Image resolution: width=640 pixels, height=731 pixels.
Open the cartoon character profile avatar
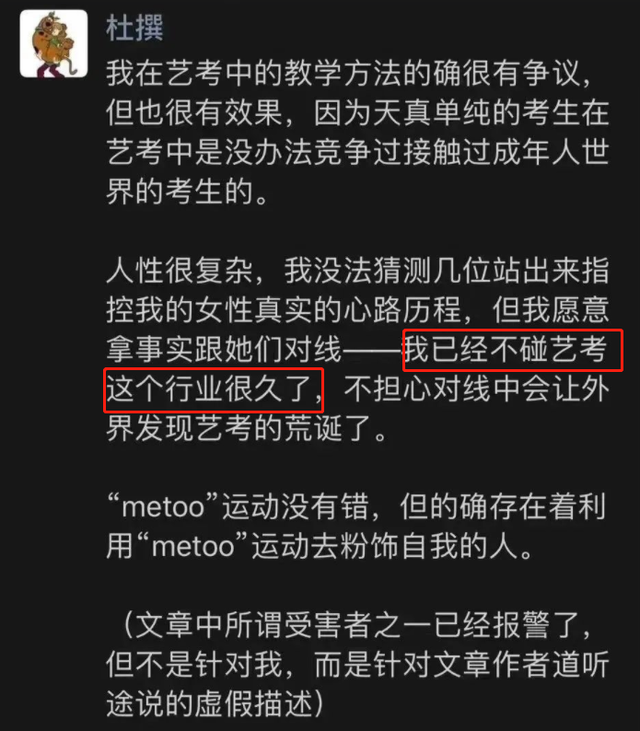click(x=54, y=43)
